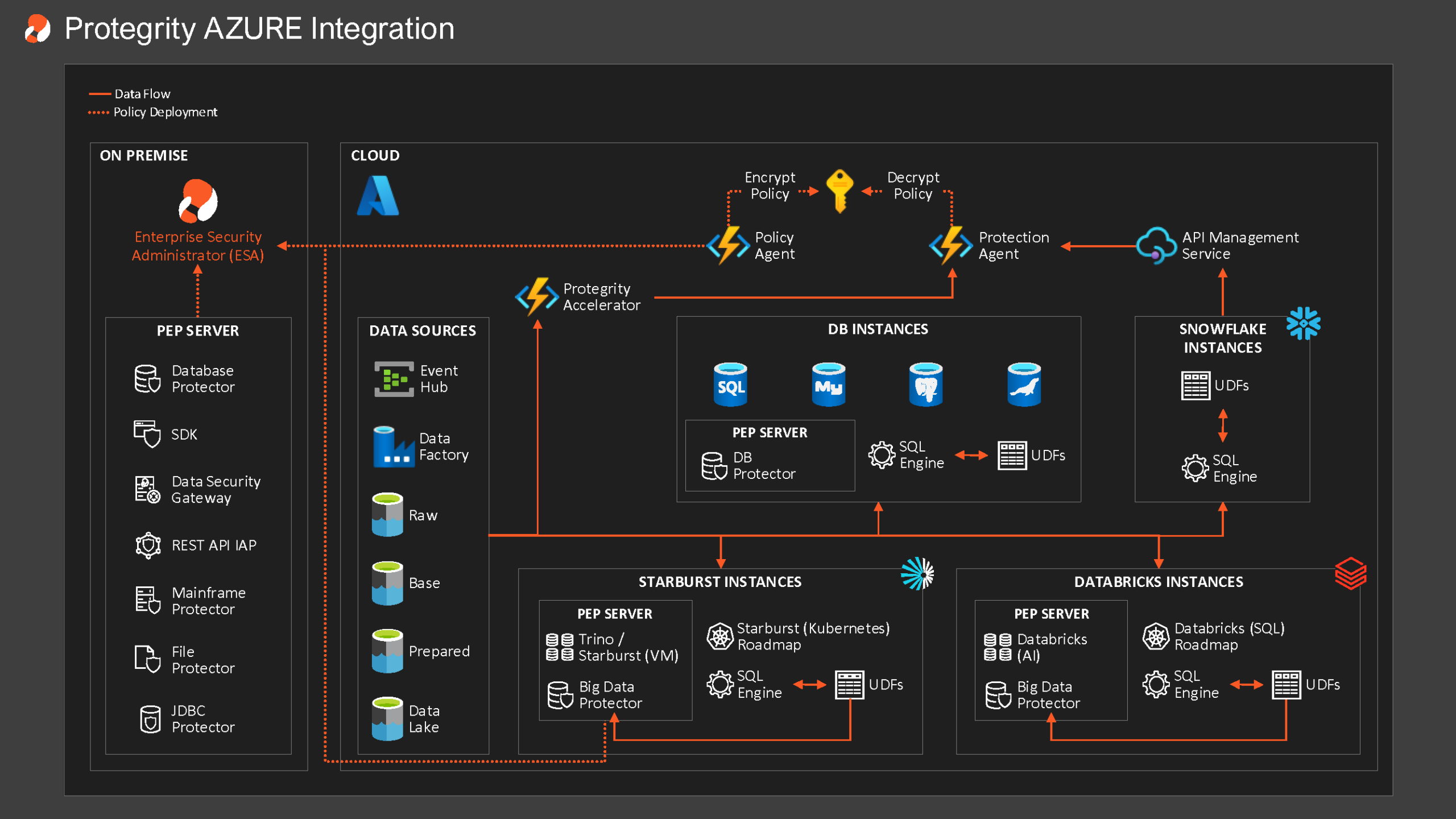
Task: Click the SDK shield icon
Action: pyautogui.click(x=147, y=435)
